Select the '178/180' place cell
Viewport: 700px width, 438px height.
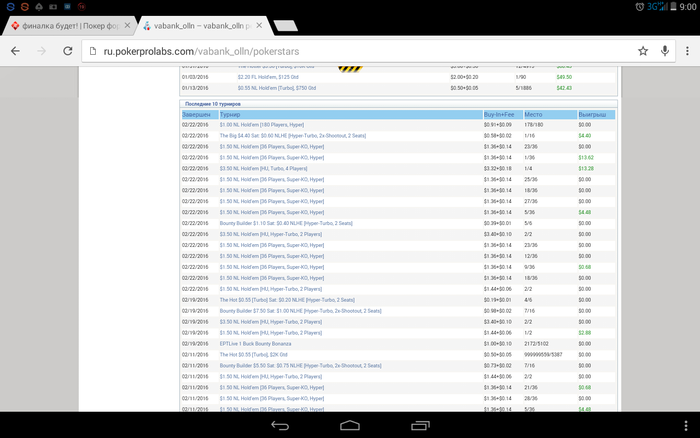click(x=533, y=125)
